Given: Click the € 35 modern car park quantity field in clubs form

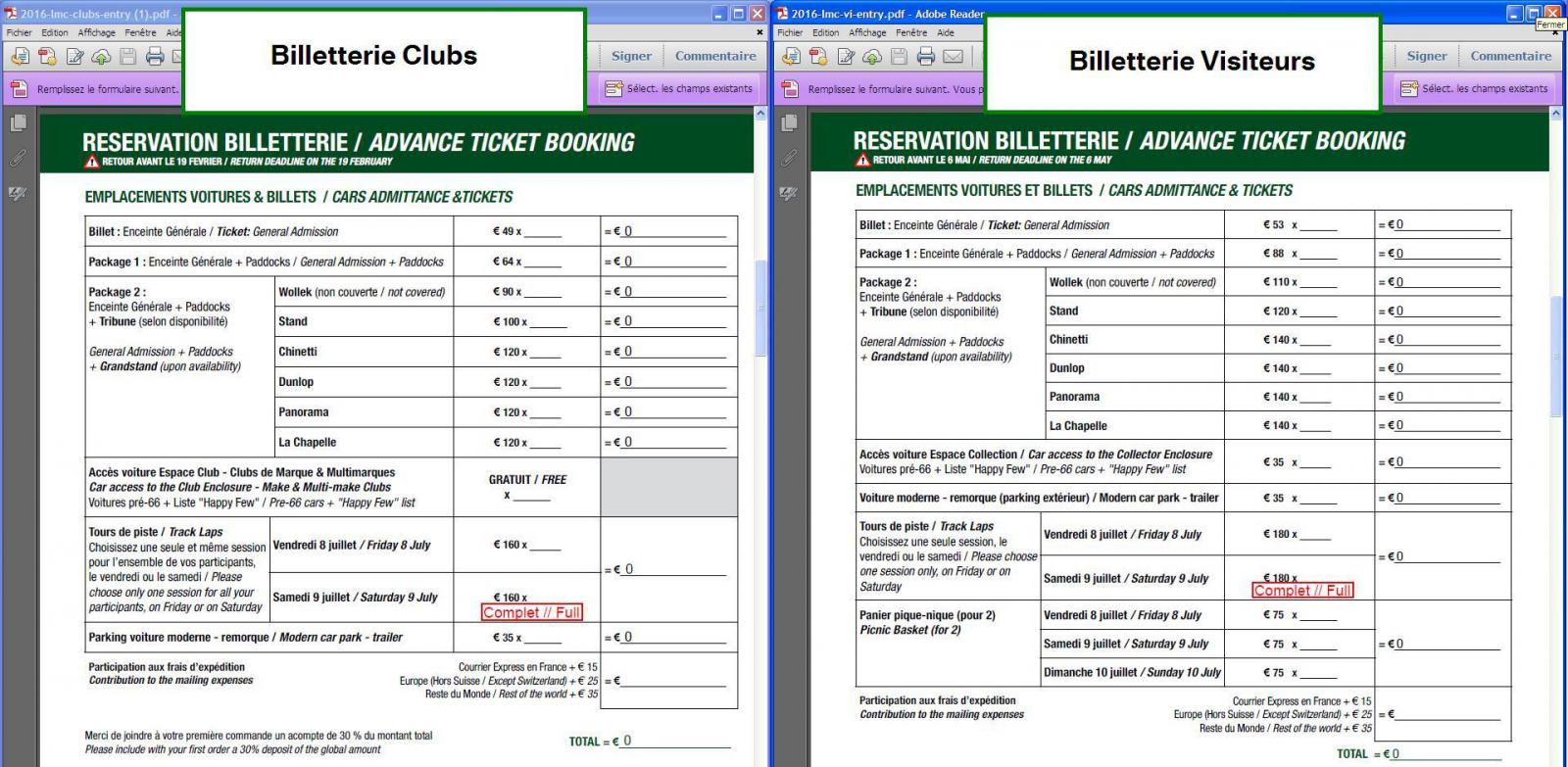Looking at the screenshot, I should pos(544,637).
